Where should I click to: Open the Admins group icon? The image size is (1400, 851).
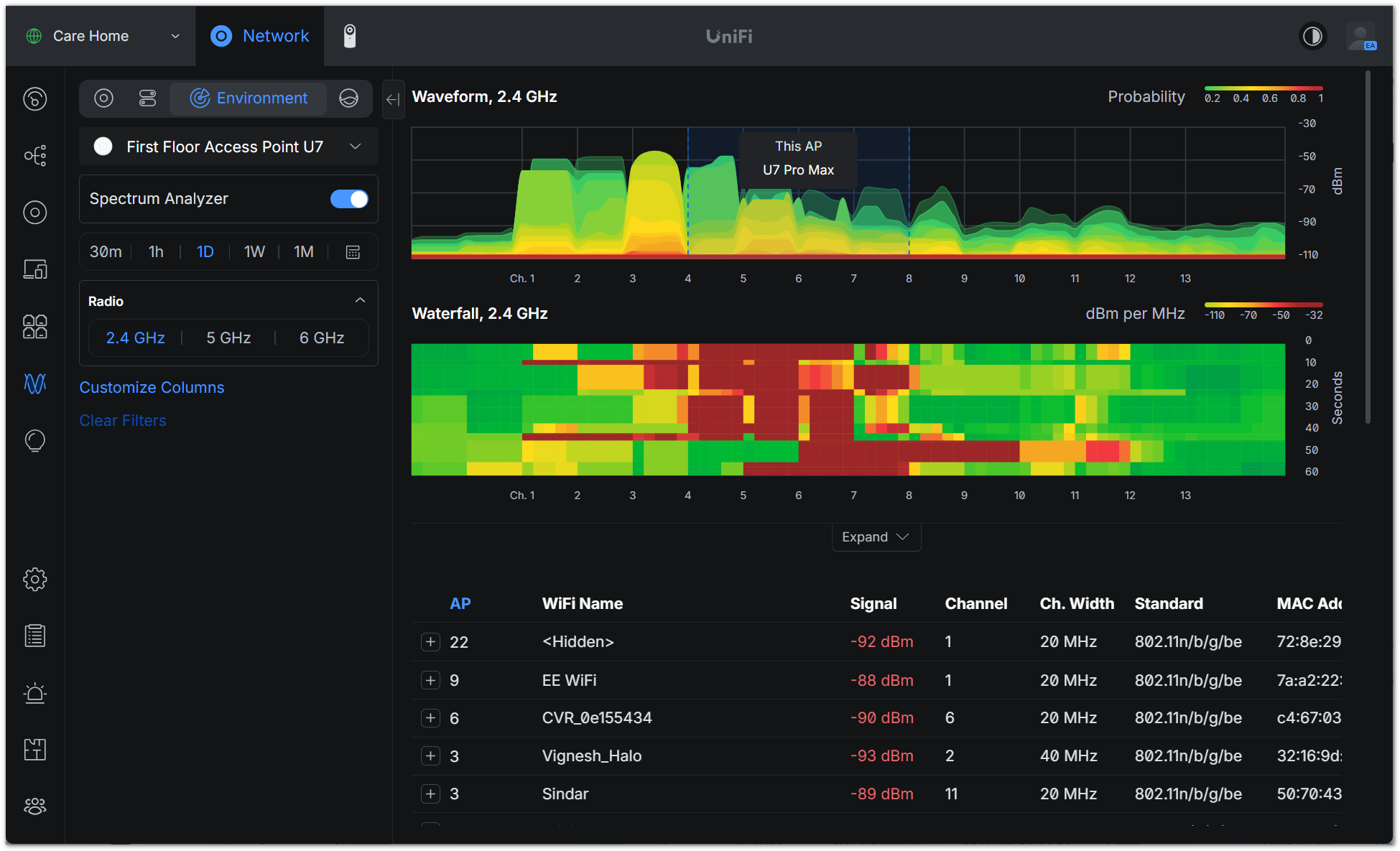34,806
